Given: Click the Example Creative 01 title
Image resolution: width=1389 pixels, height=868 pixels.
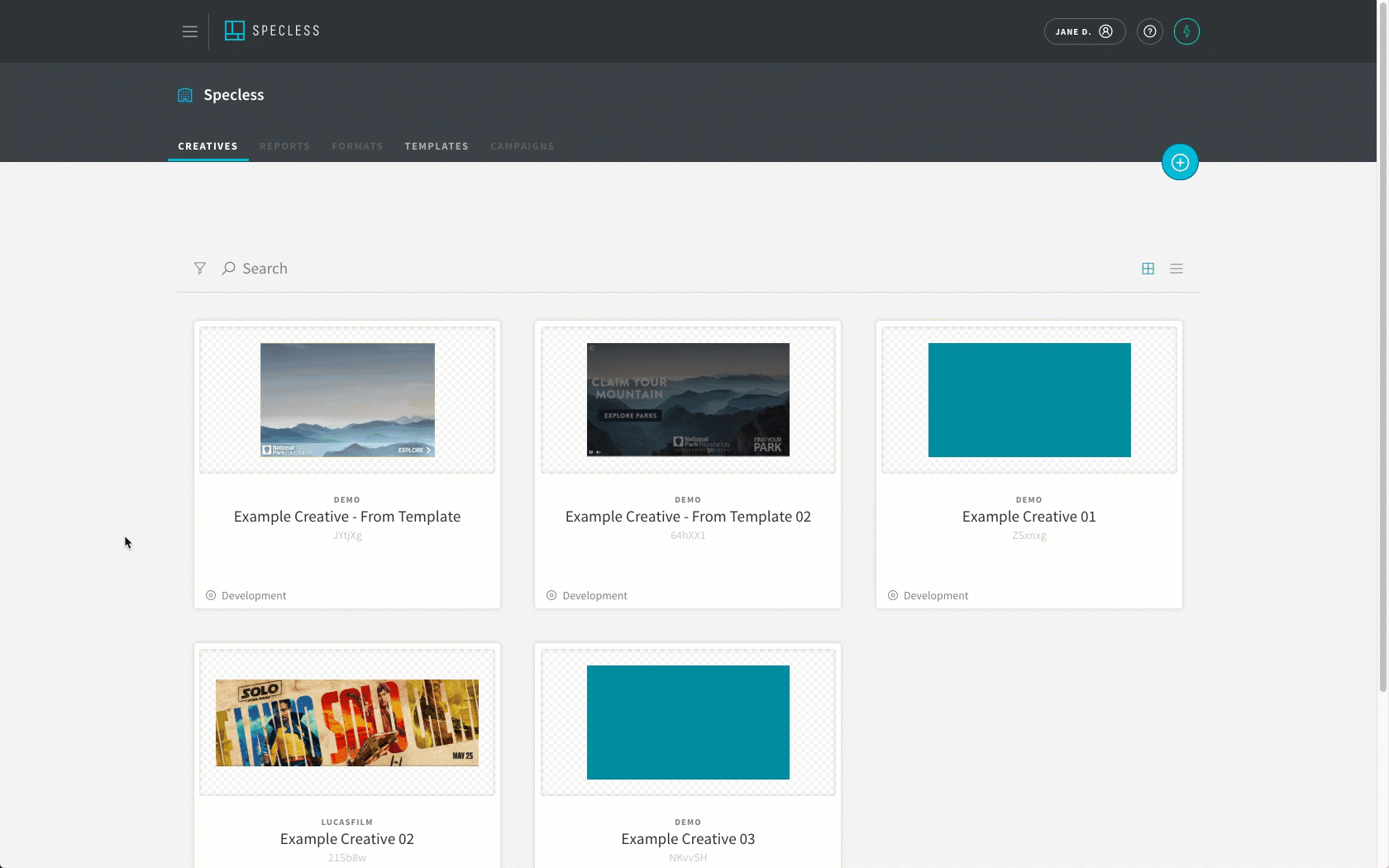Looking at the screenshot, I should (x=1029, y=517).
